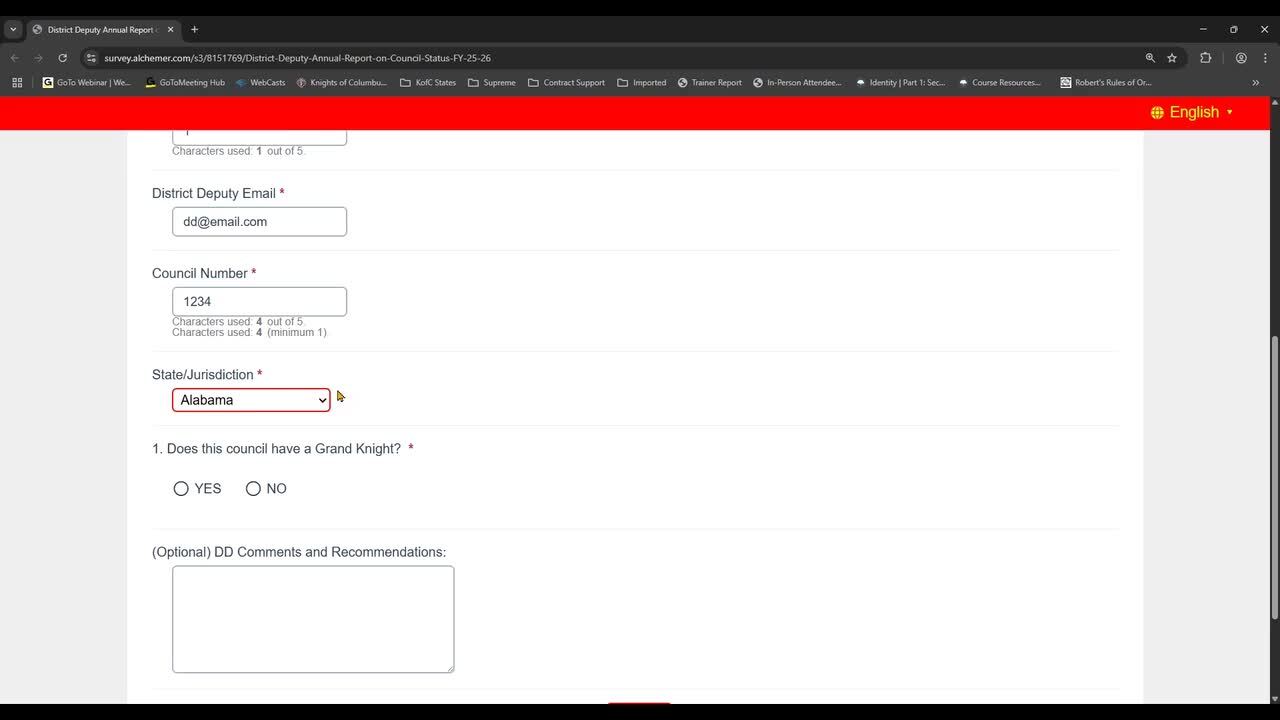Click the browser forward arrow

[x=38, y=58]
